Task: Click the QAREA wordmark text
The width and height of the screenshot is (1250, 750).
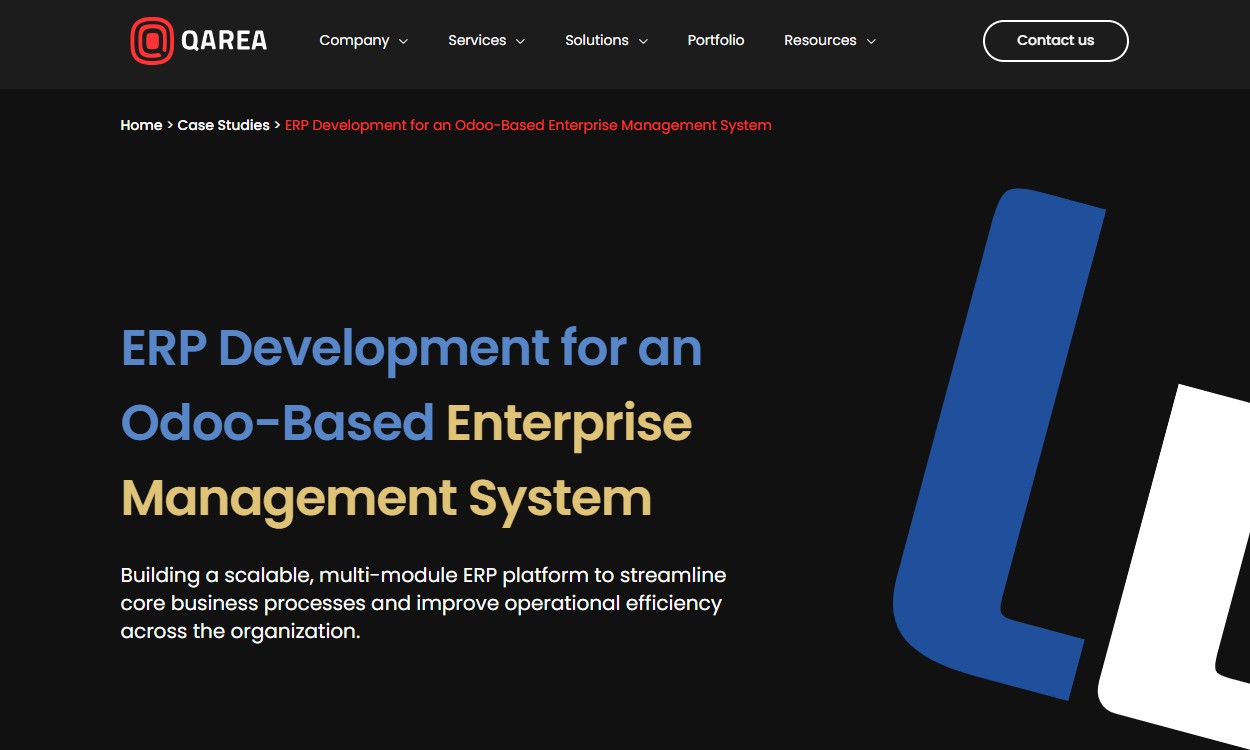Action: click(224, 41)
